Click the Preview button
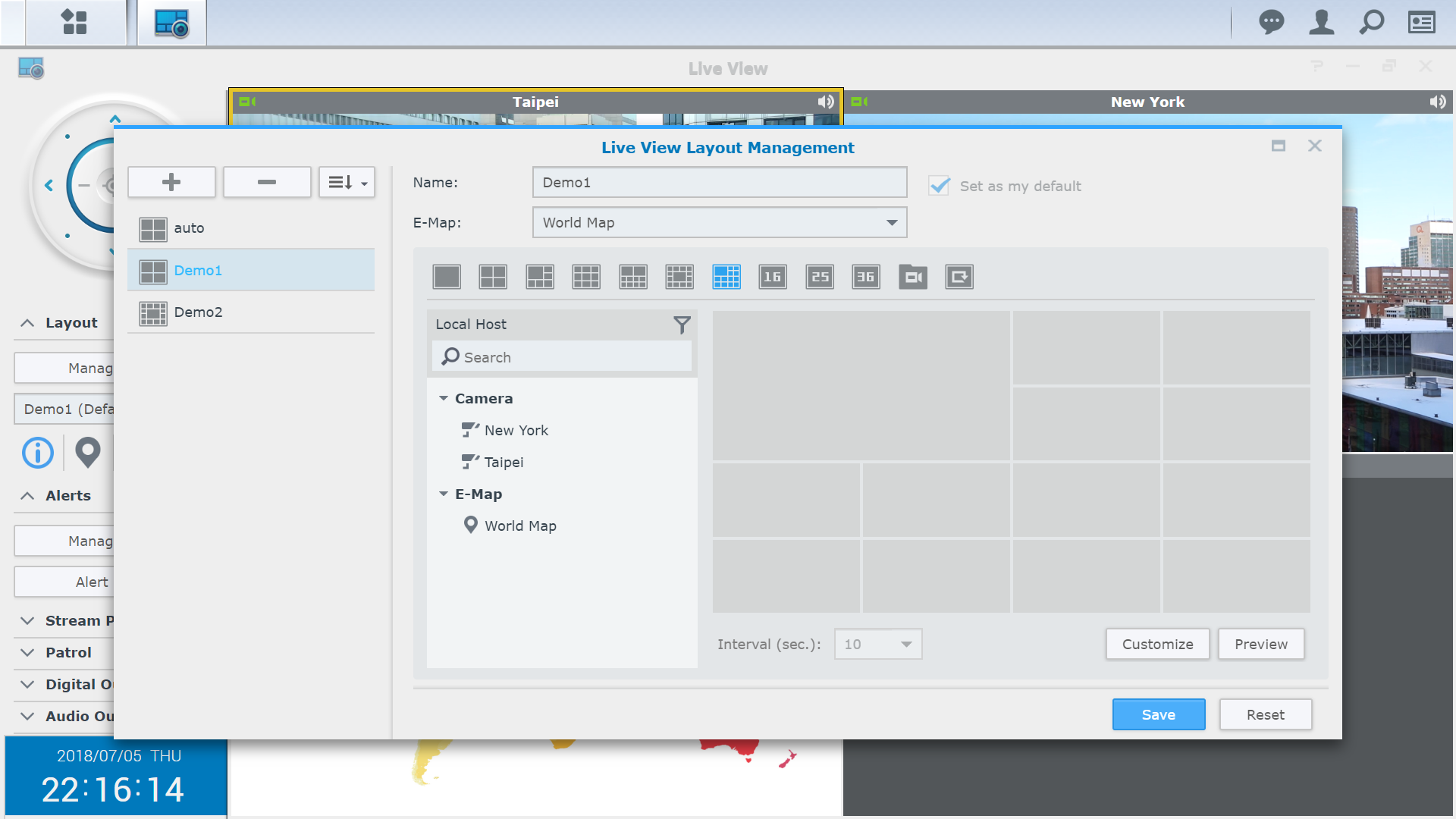This screenshot has height=819, width=1456. (1261, 644)
